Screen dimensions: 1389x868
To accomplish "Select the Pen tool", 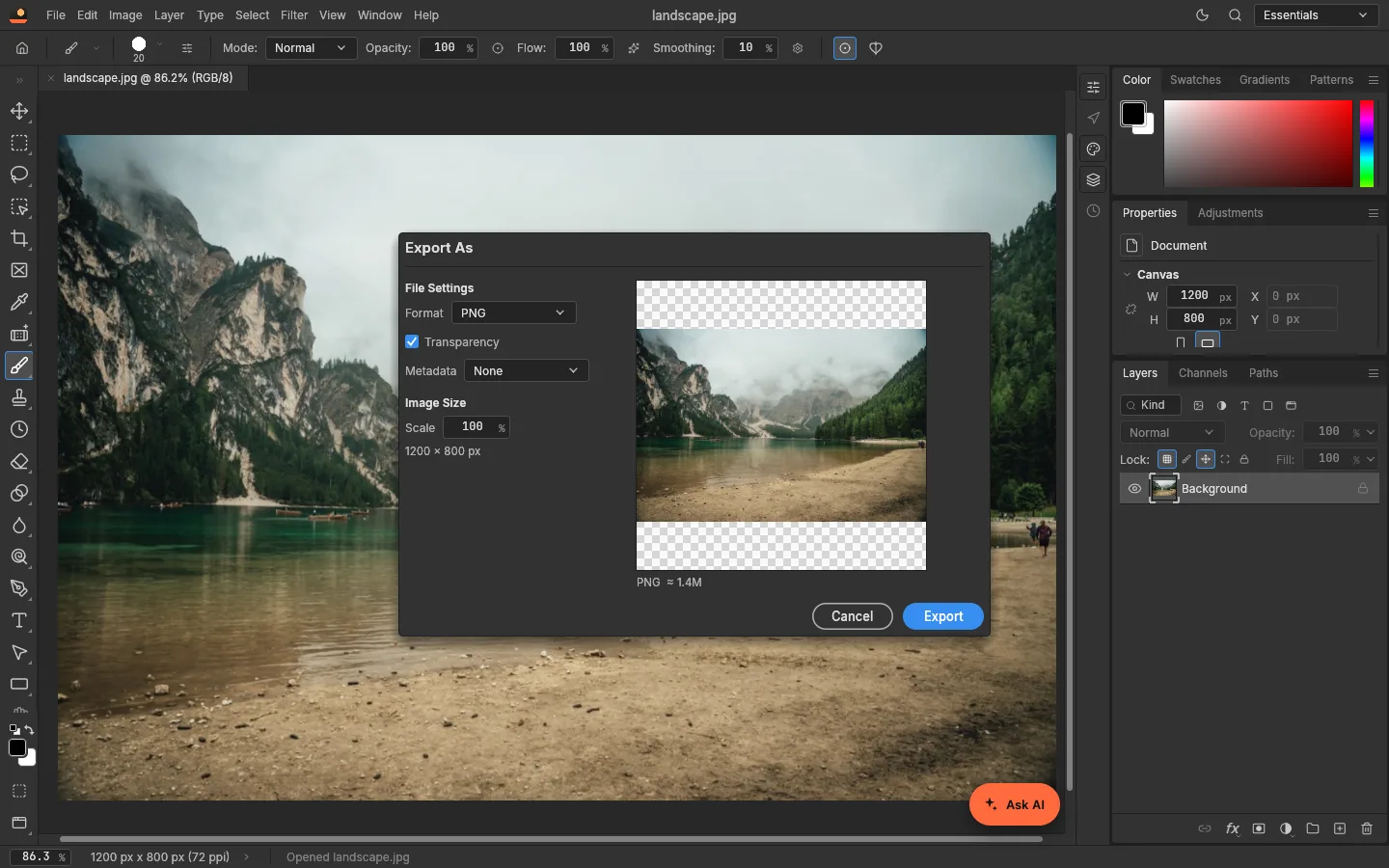I will pos(19,588).
